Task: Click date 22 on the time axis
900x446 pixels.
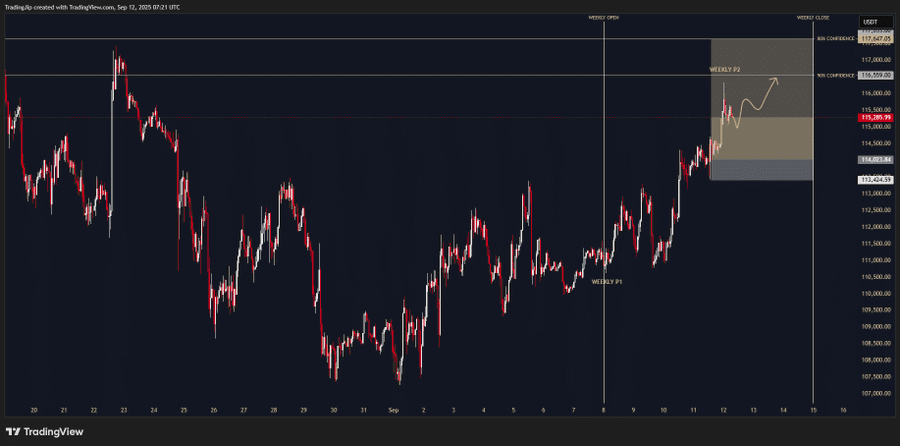Action: [93, 410]
